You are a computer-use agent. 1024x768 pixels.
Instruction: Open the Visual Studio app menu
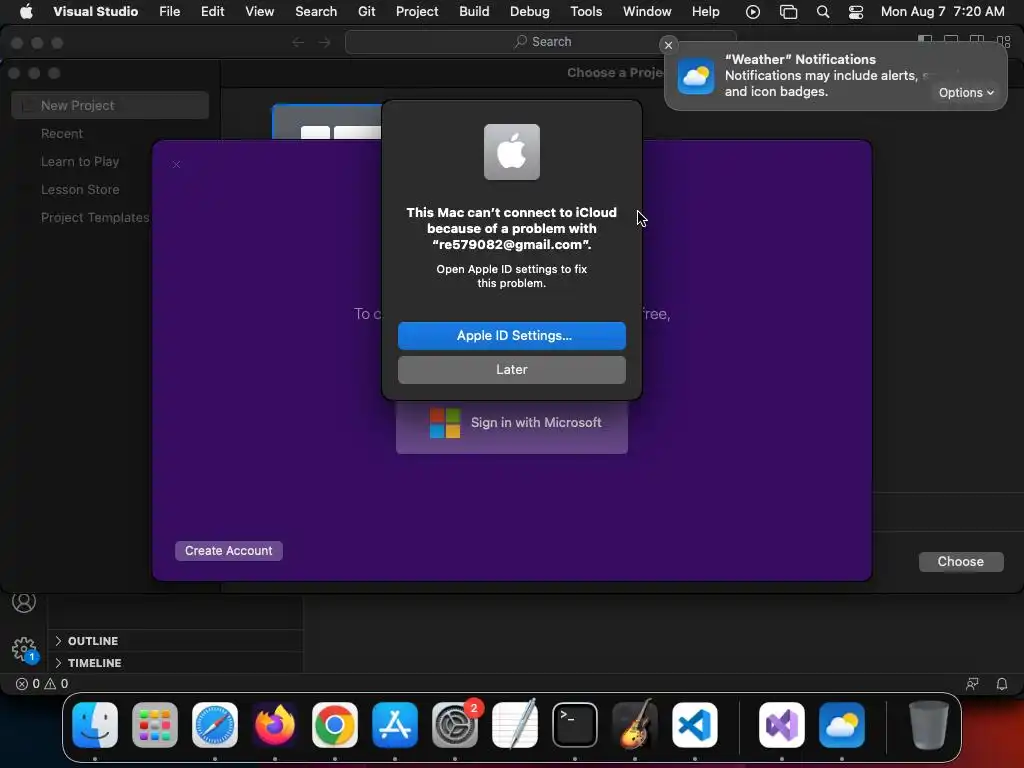point(95,11)
